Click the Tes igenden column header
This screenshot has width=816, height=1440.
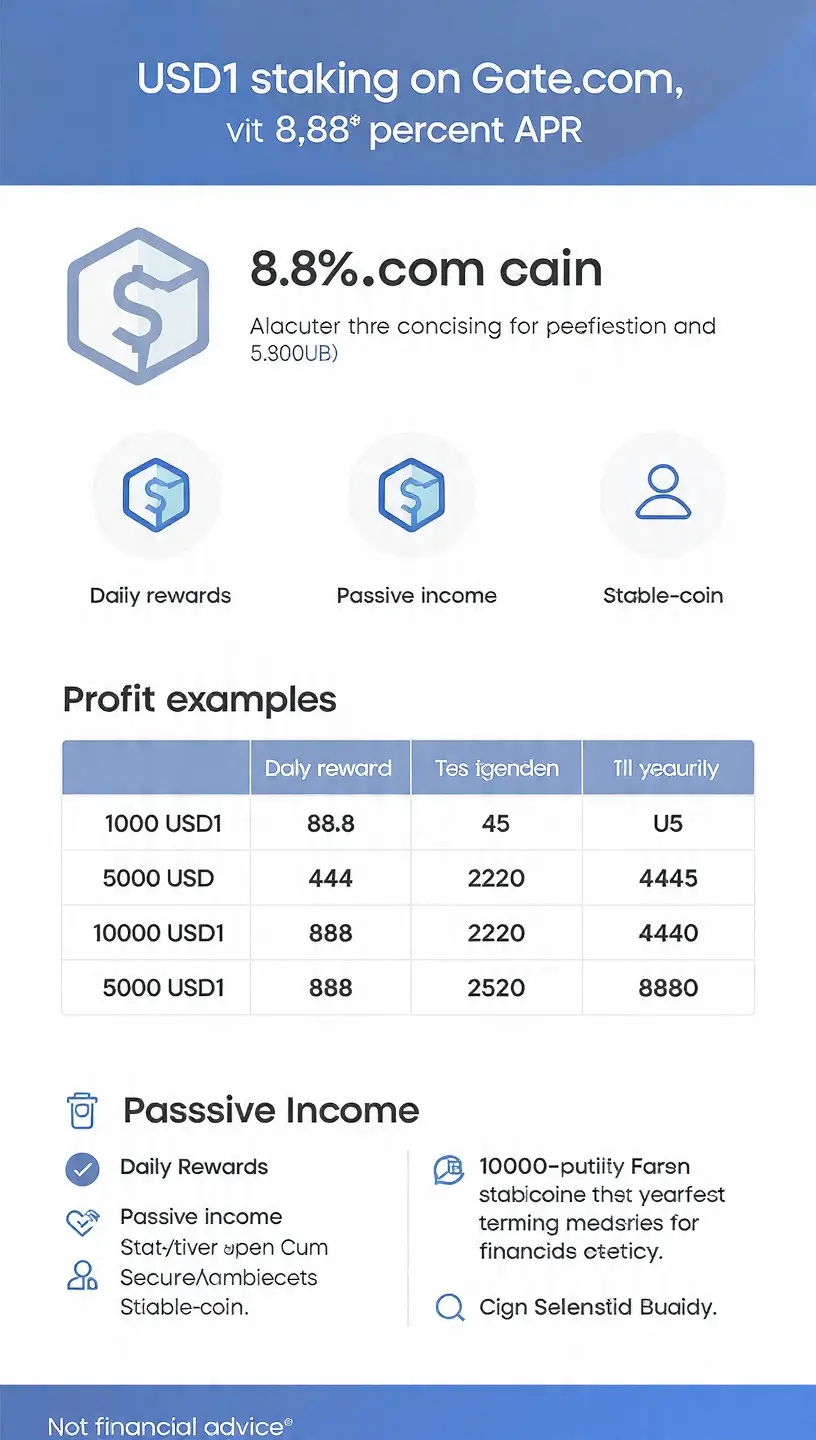click(x=496, y=768)
